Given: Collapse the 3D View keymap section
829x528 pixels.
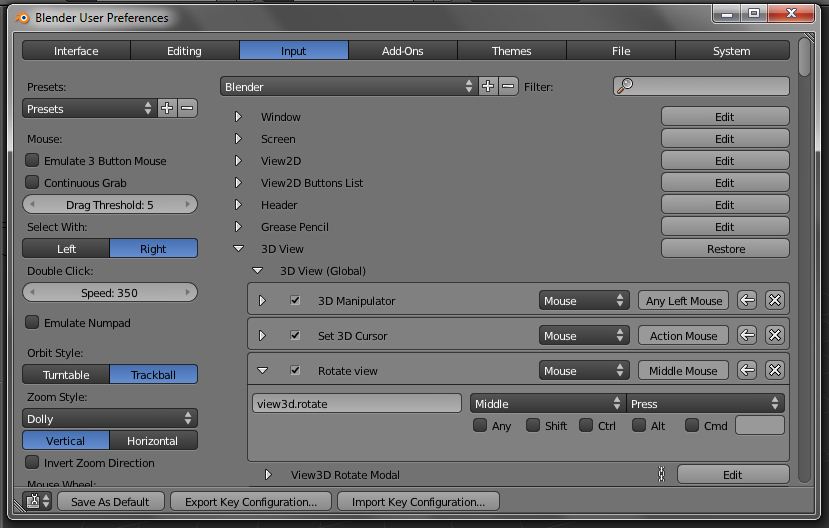Looking at the screenshot, I should point(239,248).
